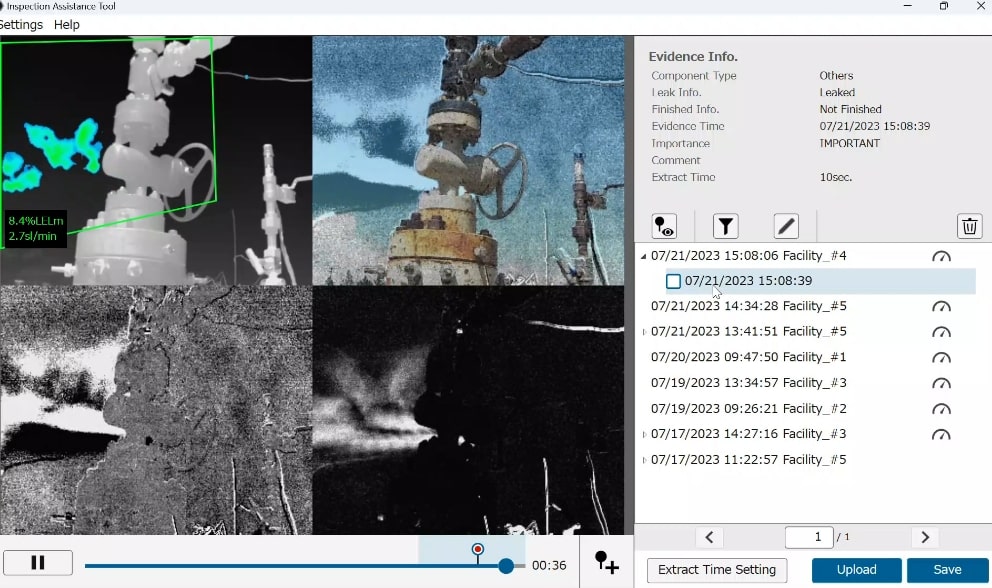Screen dimensions: 992x588
Task: Expand the 07/17/2023 11:22:57 Facility_#5 entry
Action: [643, 460]
